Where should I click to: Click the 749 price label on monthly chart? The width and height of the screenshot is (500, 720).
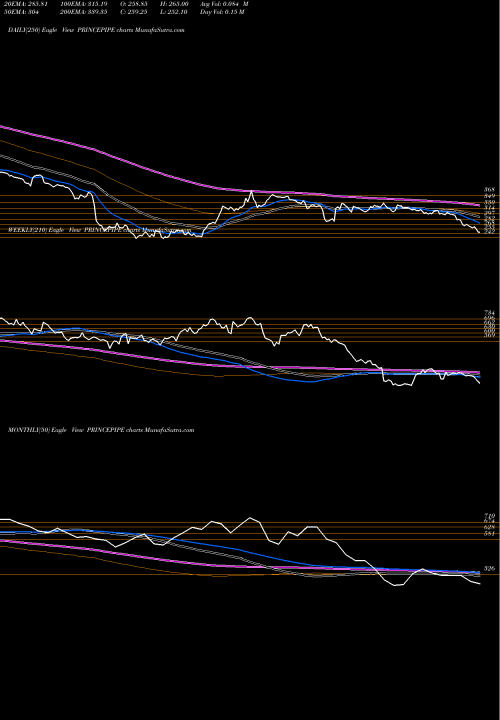[489, 516]
